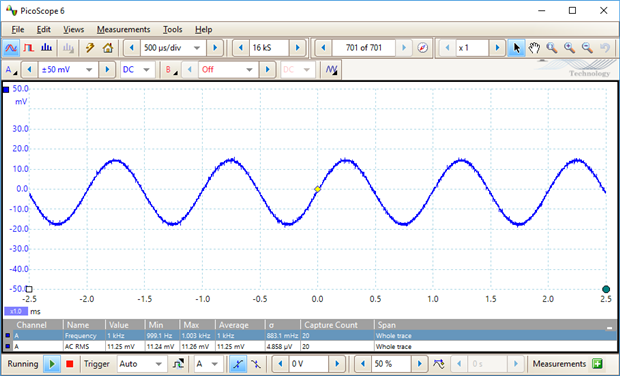Click the yellow trigger marker diamond
This screenshot has height=376, width=620.
317,189
